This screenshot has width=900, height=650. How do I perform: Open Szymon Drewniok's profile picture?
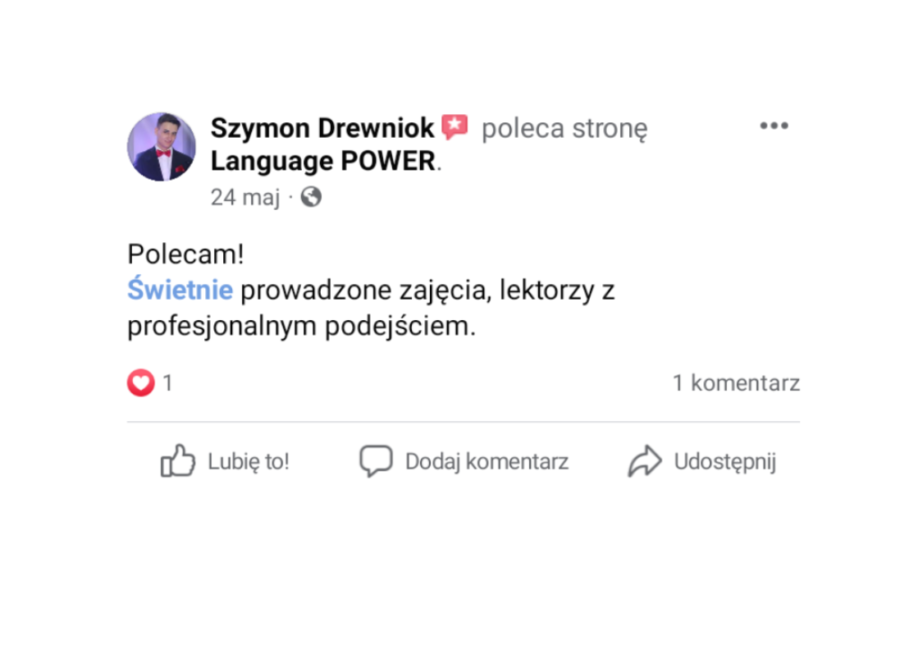[x=161, y=147]
